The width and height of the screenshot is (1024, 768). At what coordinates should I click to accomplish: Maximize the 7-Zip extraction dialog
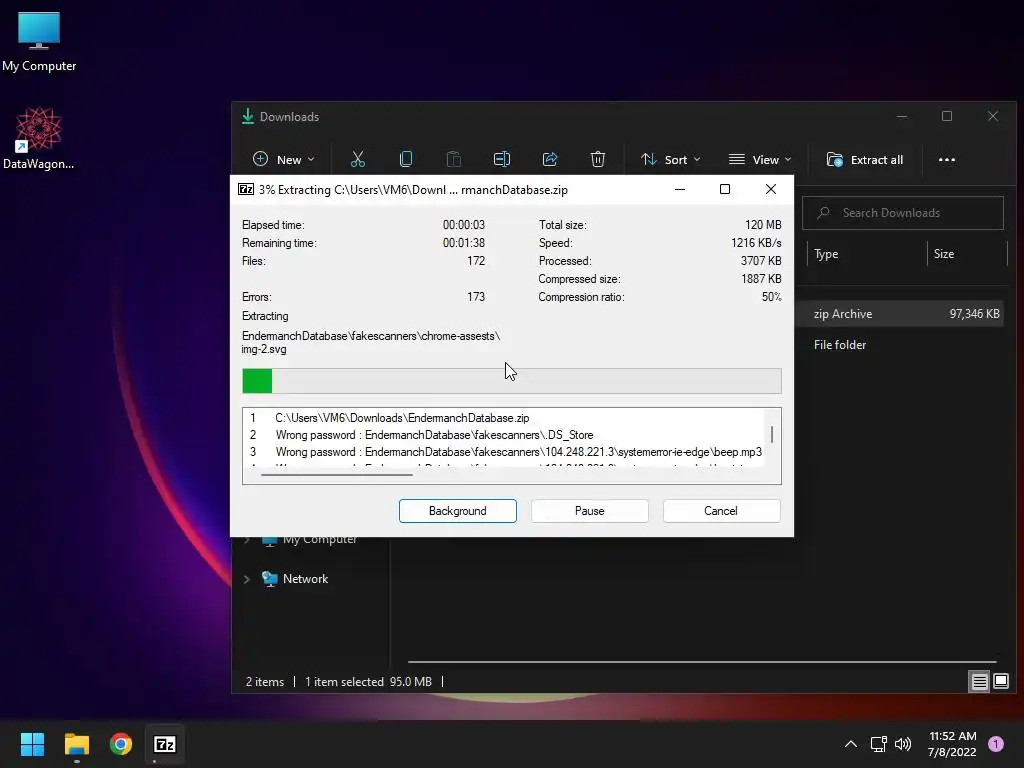click(x=725, y=189)
